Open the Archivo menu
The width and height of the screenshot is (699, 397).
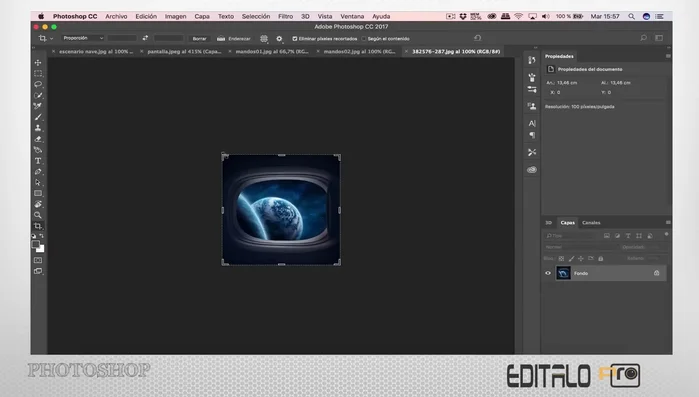coord(116,16)
